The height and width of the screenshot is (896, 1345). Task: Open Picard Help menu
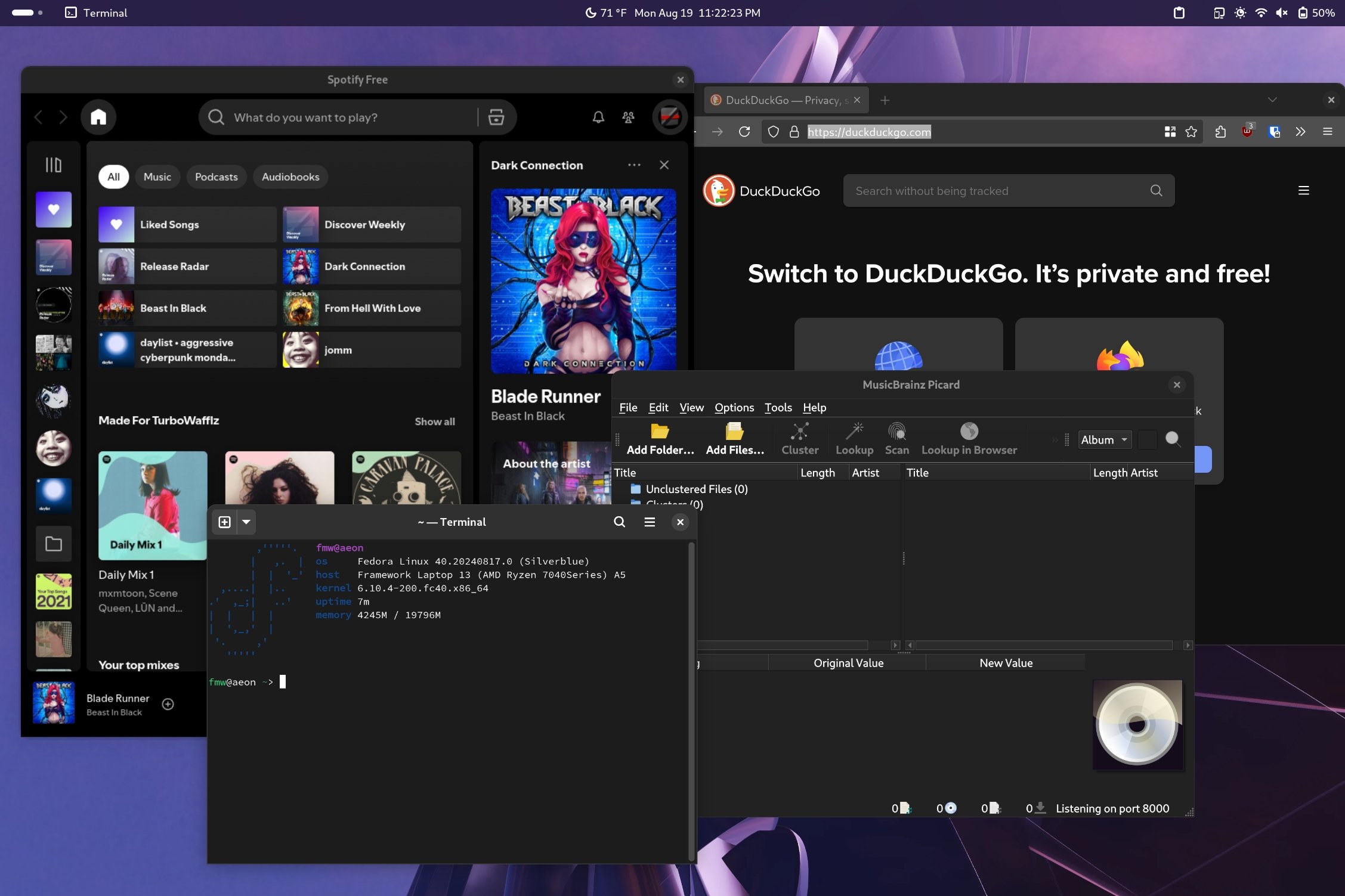pos(814,407)
